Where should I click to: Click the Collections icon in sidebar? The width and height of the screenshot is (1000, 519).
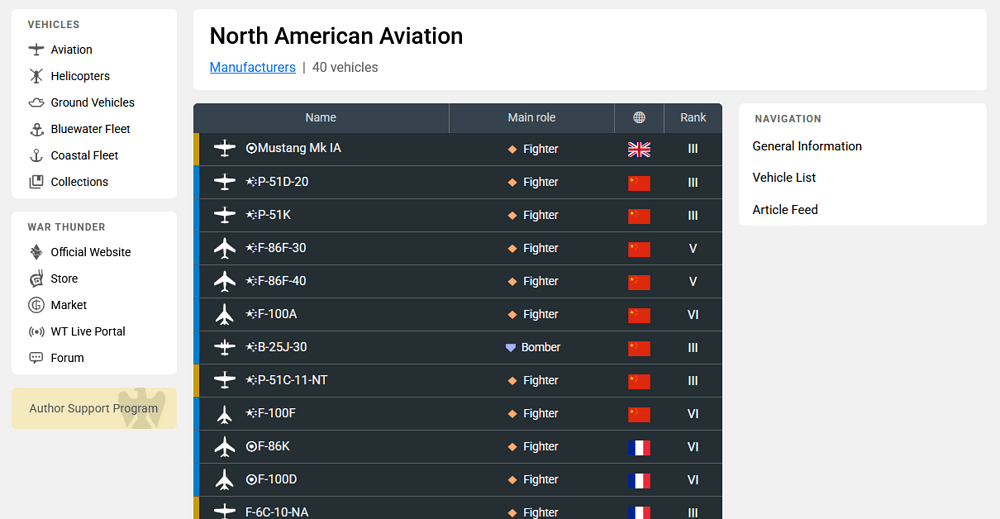coord(36,182)
